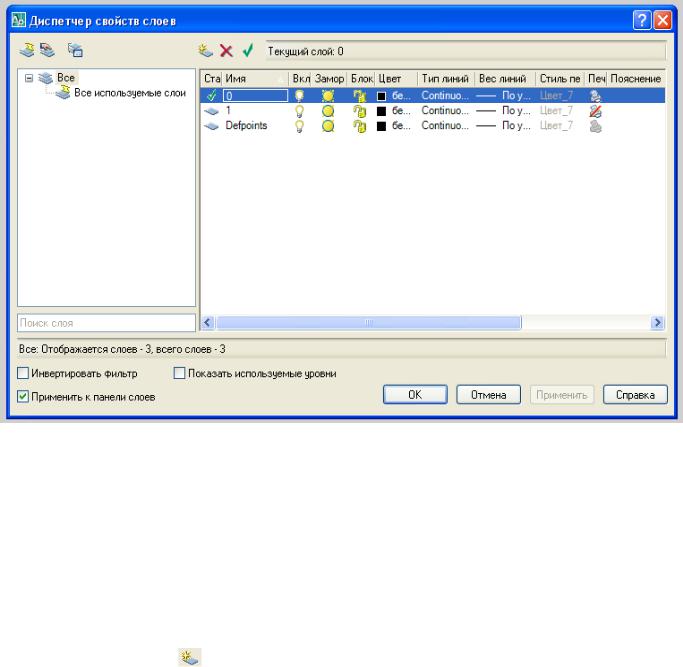Click the Тип линий column header
Screen dimensions: 683x667
click(446, 79)
